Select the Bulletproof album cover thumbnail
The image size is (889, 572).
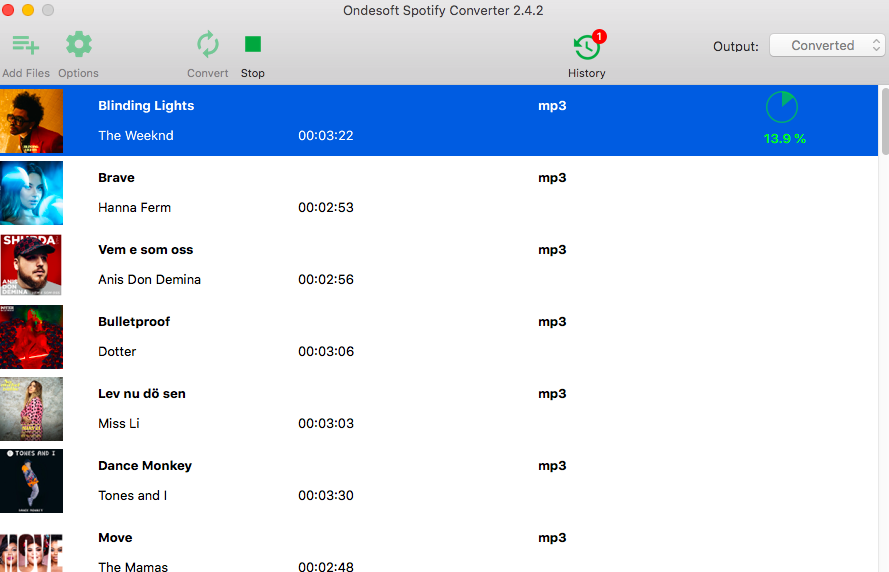point(32,337)
